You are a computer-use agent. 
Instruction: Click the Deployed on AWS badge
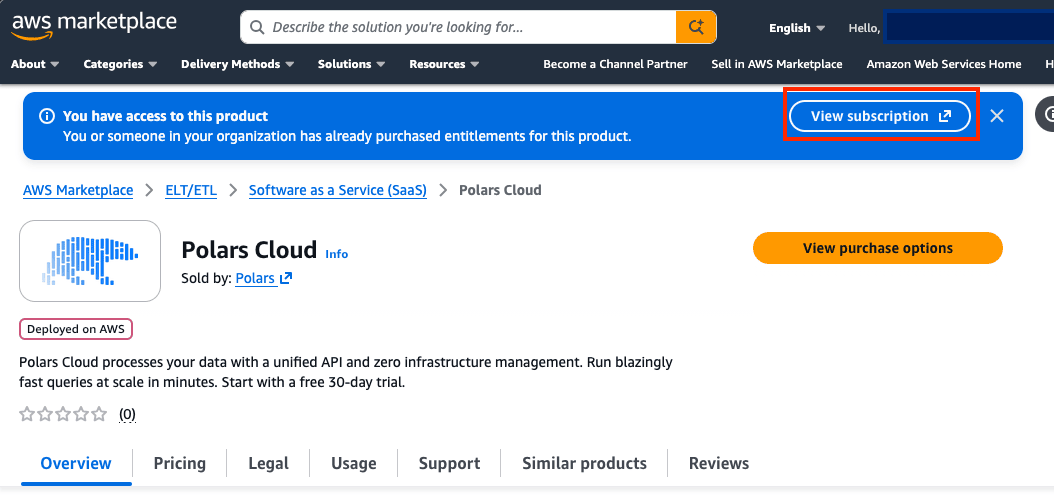point(76,330)
